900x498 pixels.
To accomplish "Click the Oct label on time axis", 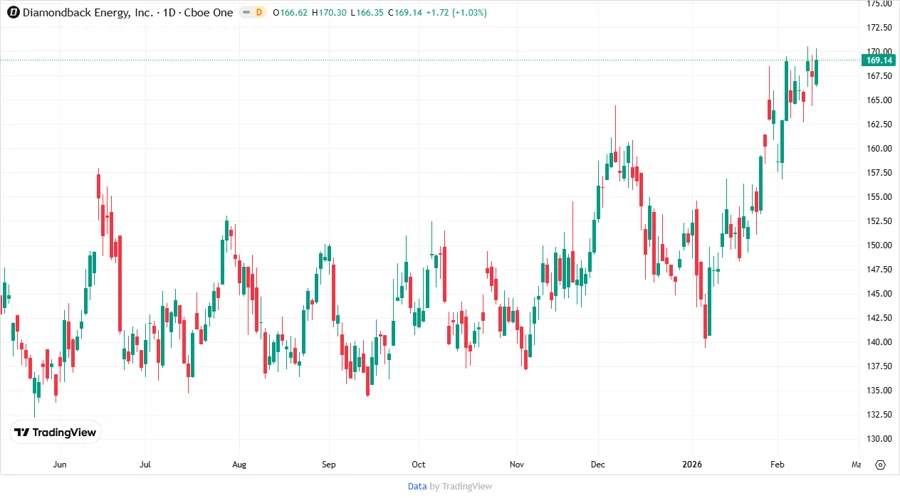I will [418, 464].
